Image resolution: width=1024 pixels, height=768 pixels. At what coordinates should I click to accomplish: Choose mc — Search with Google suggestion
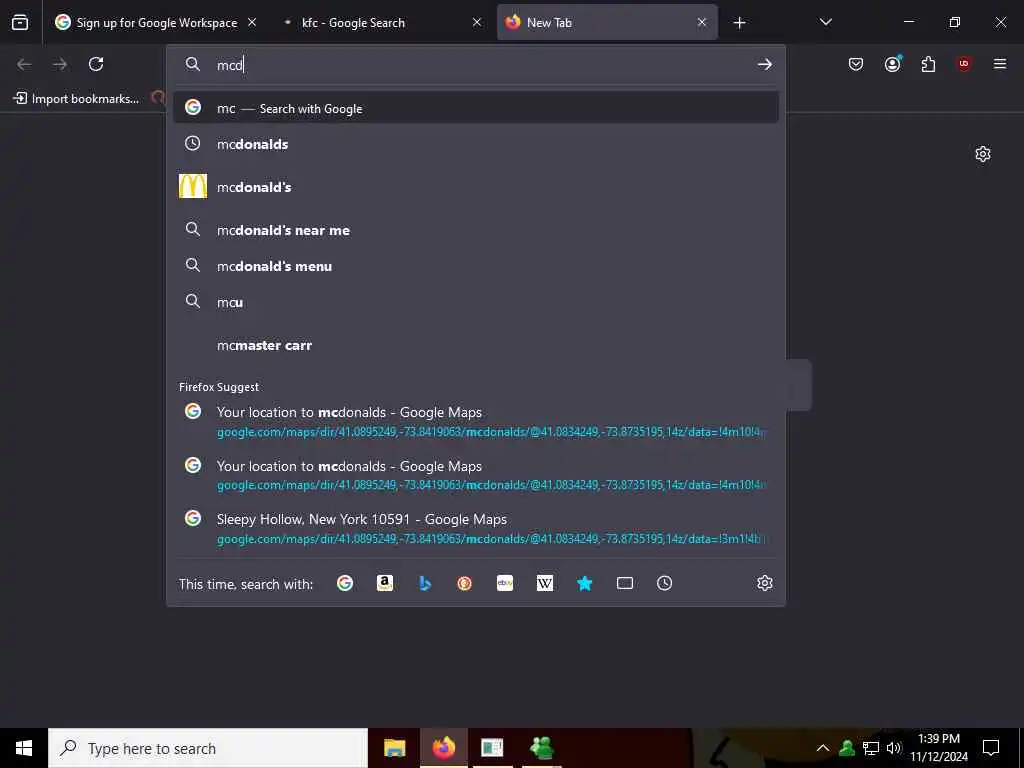tap(475, 108)
